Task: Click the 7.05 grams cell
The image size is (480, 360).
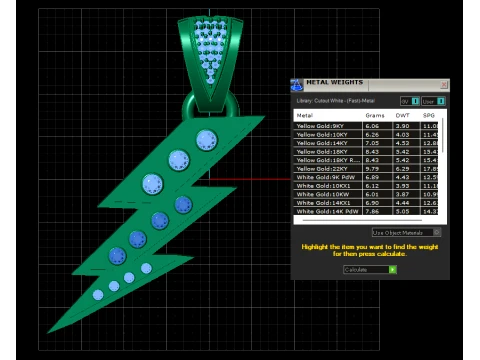Action: click(377, 143)
